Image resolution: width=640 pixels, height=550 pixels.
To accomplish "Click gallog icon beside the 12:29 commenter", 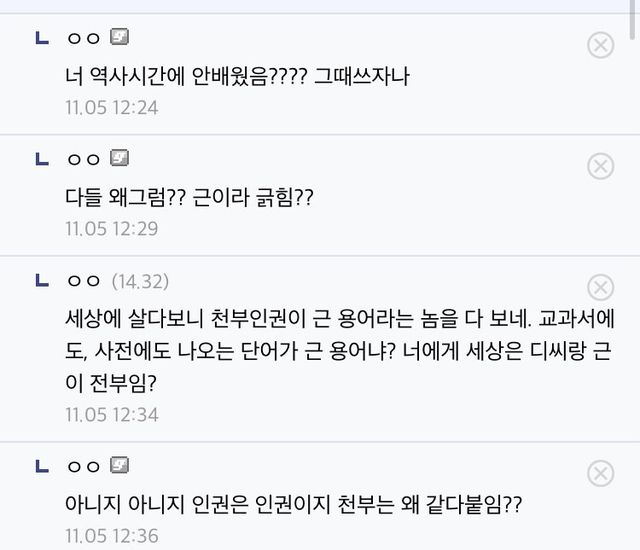I will point(119,159).
